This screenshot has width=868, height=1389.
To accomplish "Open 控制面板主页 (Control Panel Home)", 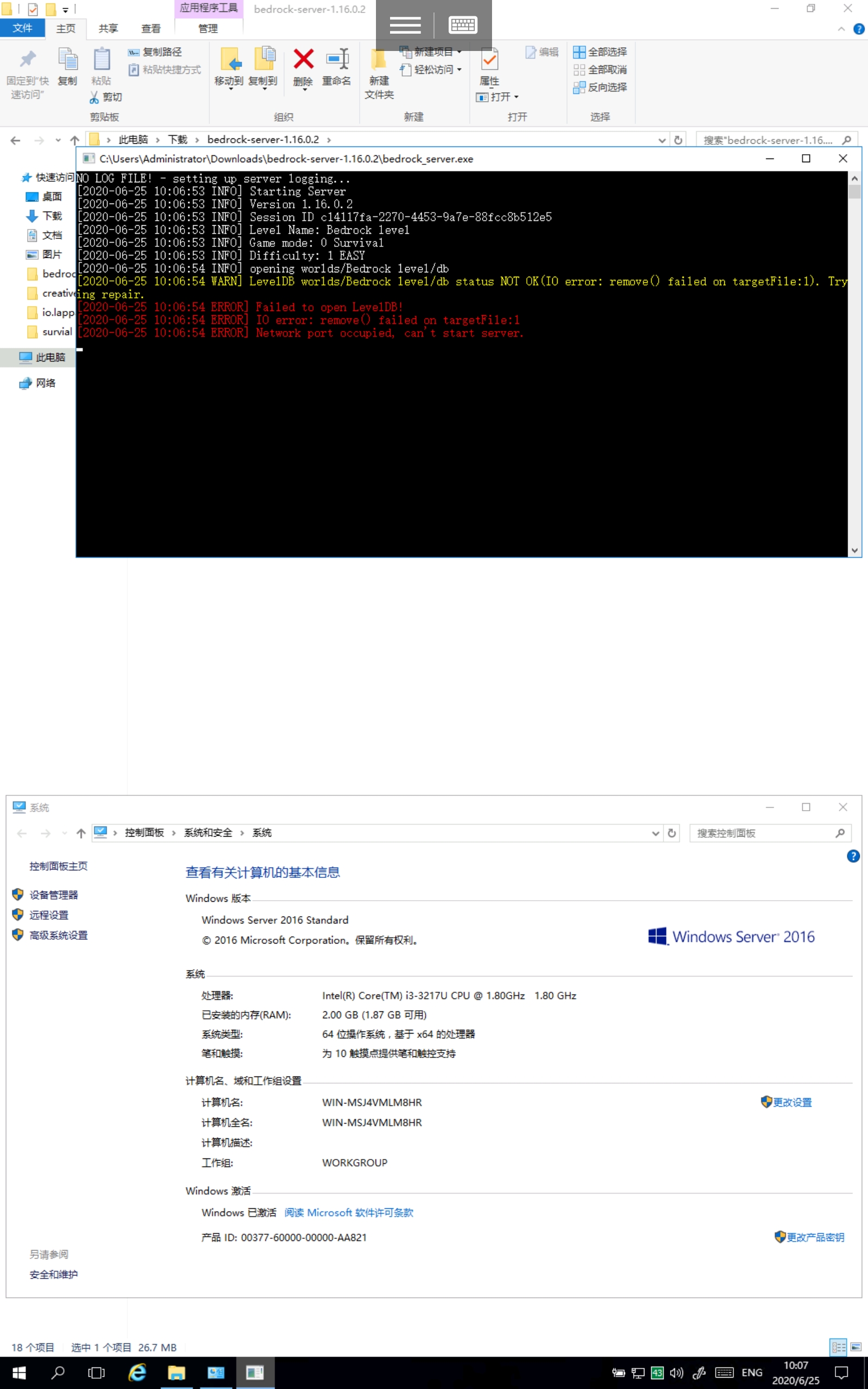I will click(x=59, y=866).
